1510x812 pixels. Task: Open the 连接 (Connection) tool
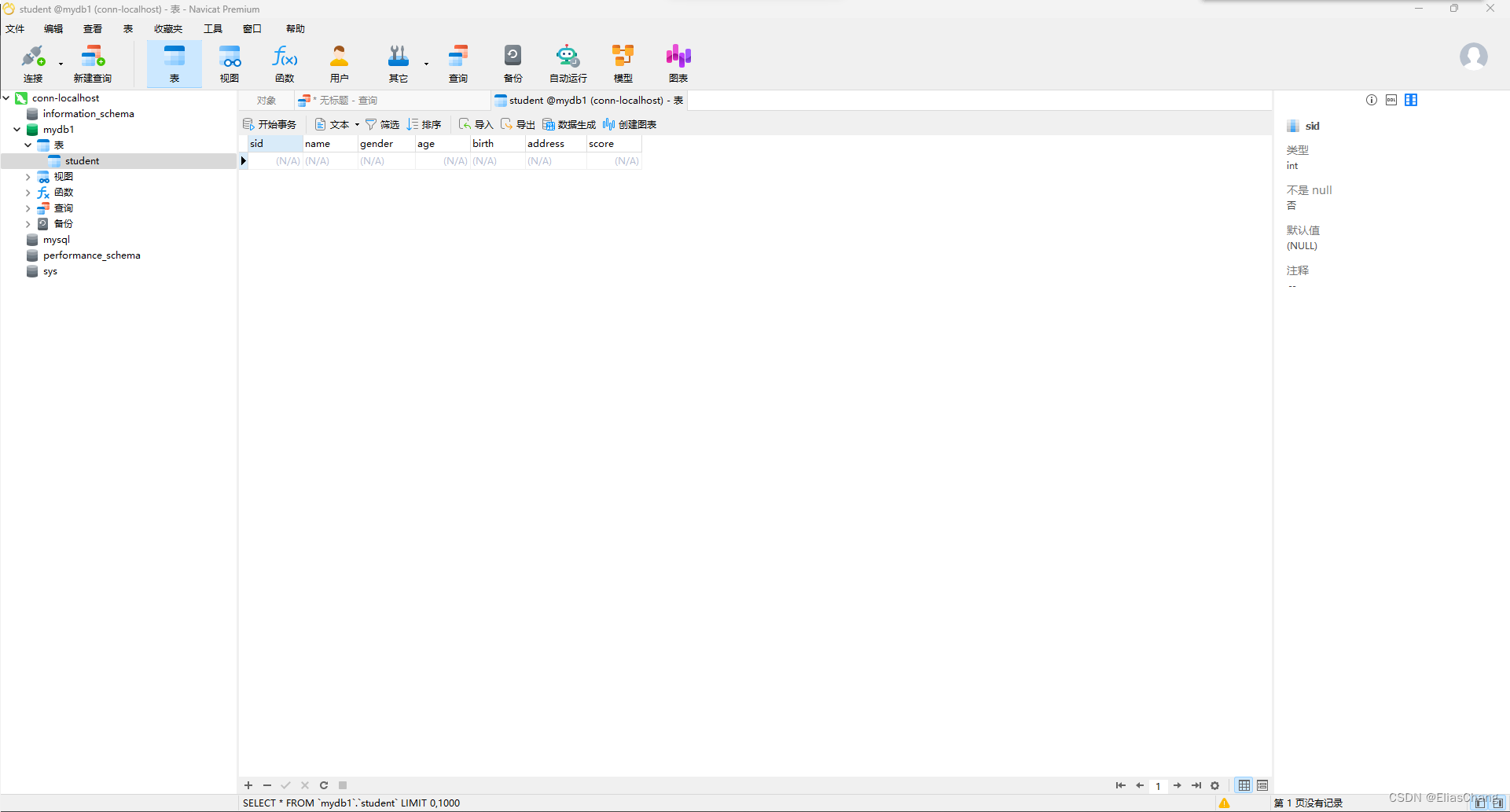coord(33,64)
